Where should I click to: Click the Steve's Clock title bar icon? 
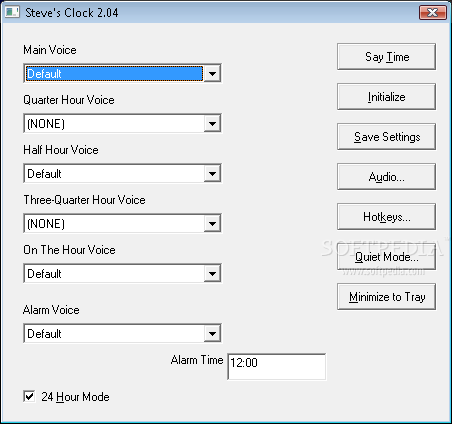[x=12, y=12]
